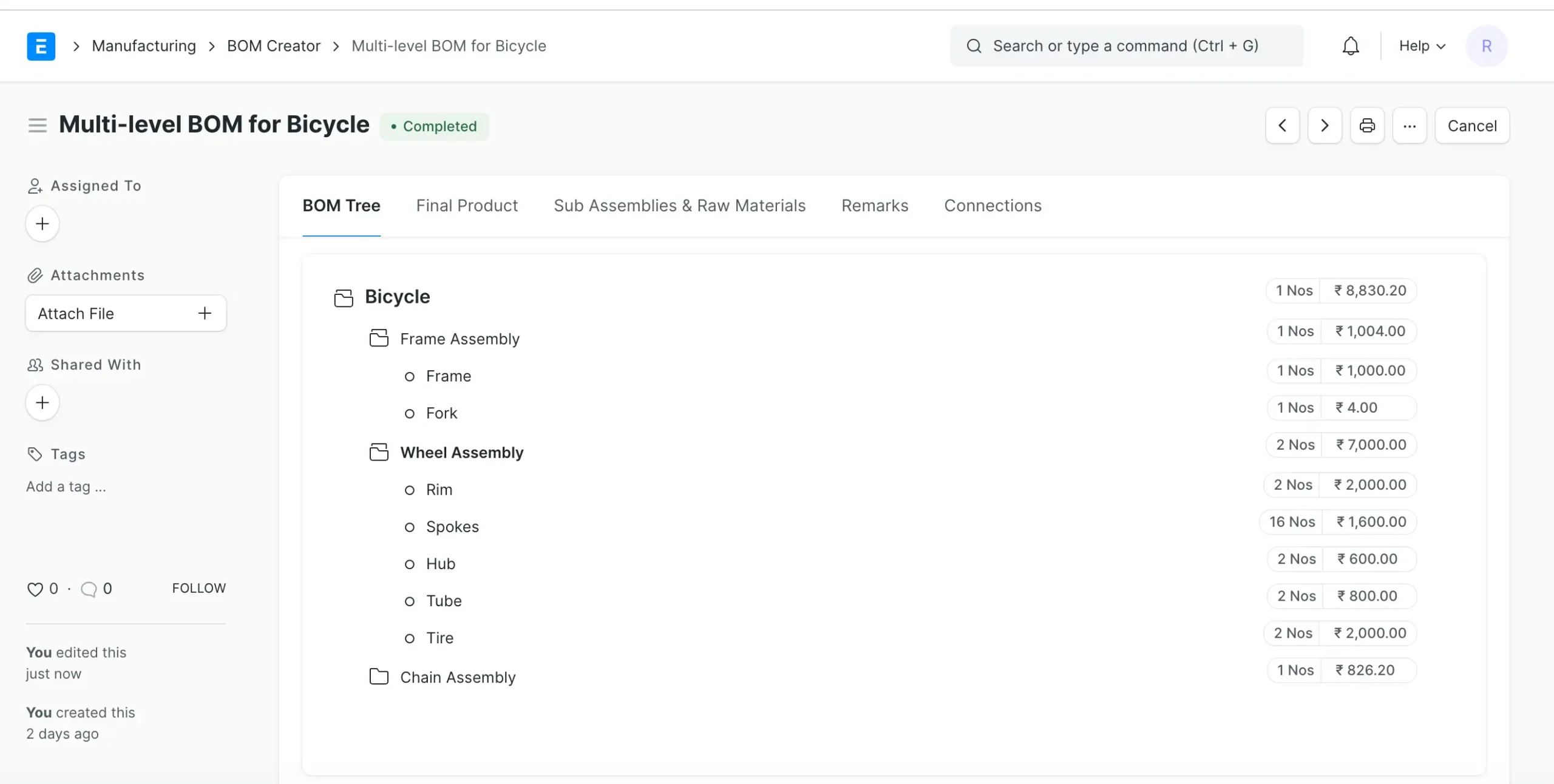This screenshot has height=784, width=1554.
Task: Click the Attach File button
Action: click(126, 313)
